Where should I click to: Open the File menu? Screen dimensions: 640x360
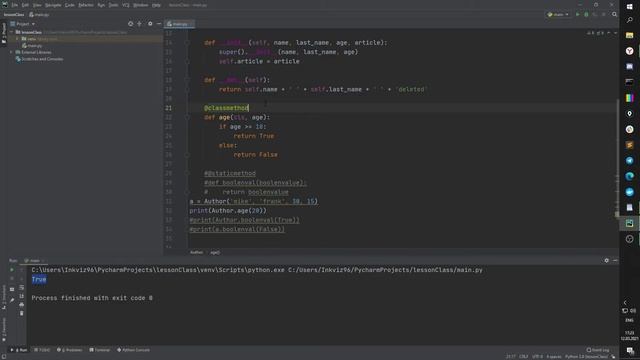pos(15,5)
